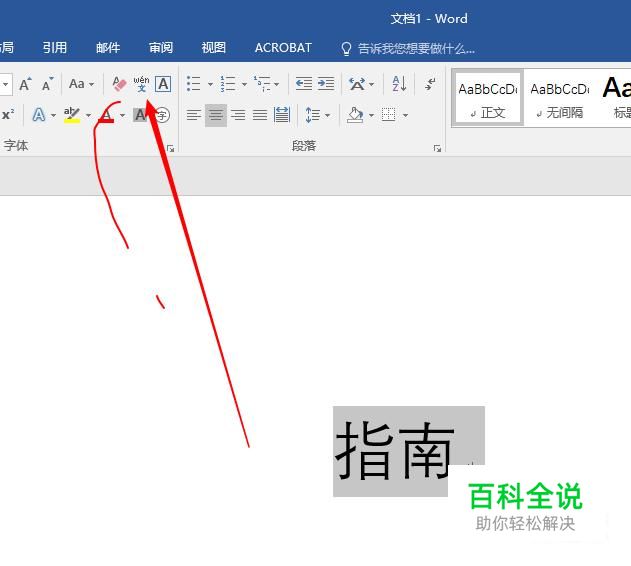The height and width of the screenshot is (566, 631).
Task: Open the ACROBAT tab
Action: tap(283, 48)
